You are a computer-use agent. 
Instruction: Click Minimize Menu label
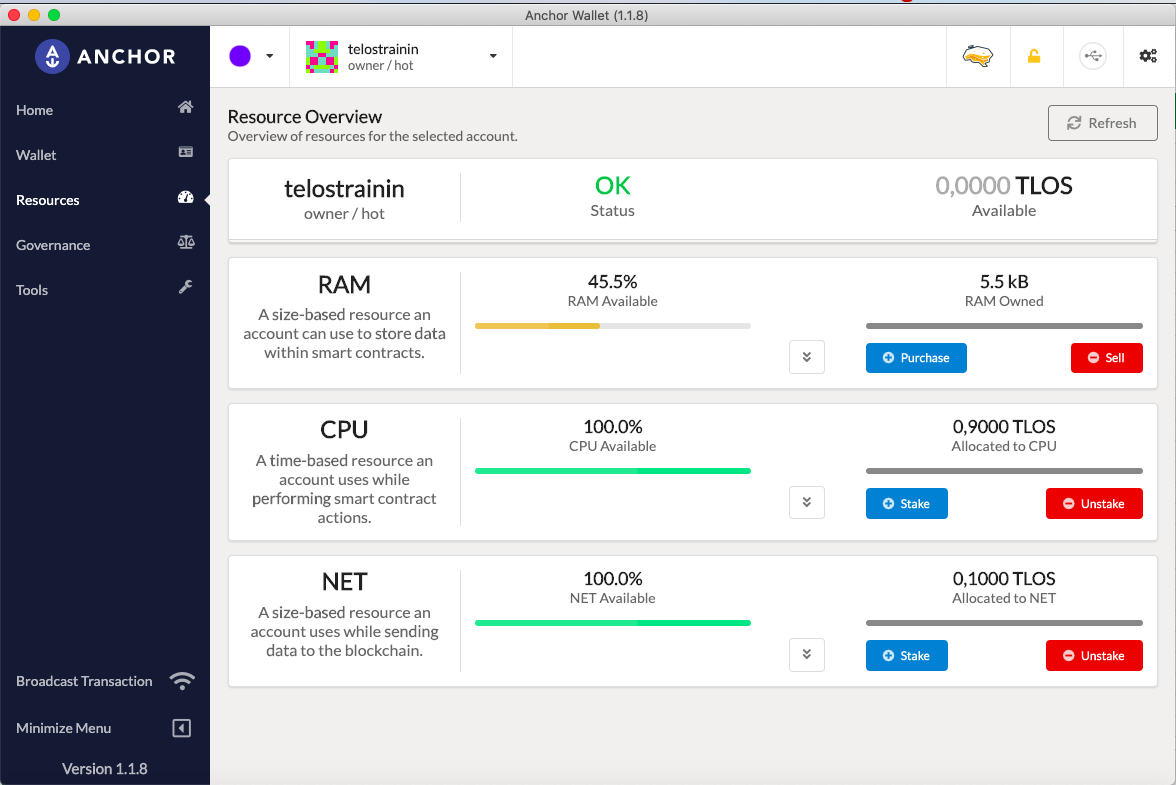(64, 728)
